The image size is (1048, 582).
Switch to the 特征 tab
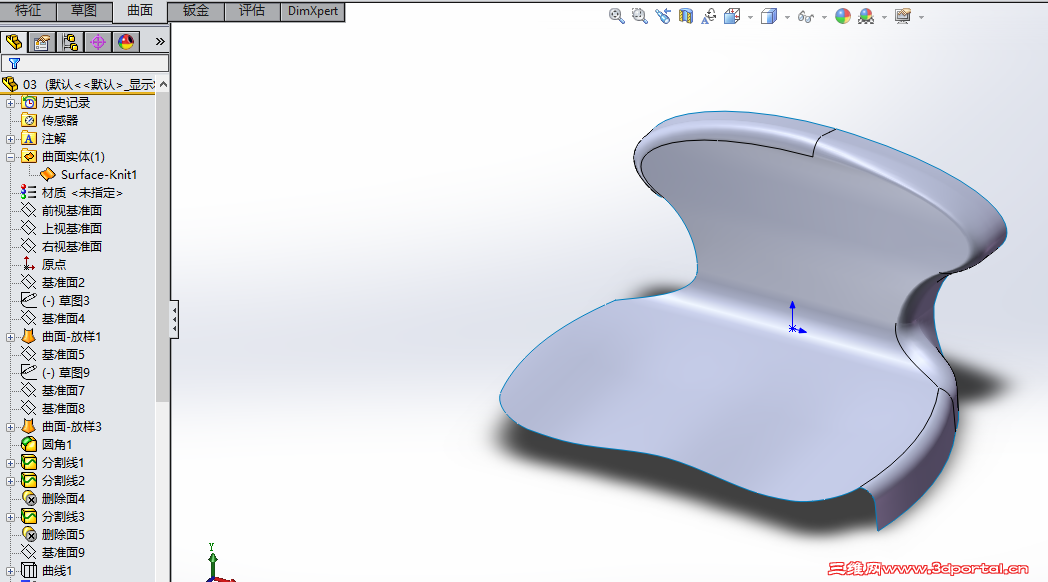27,11
